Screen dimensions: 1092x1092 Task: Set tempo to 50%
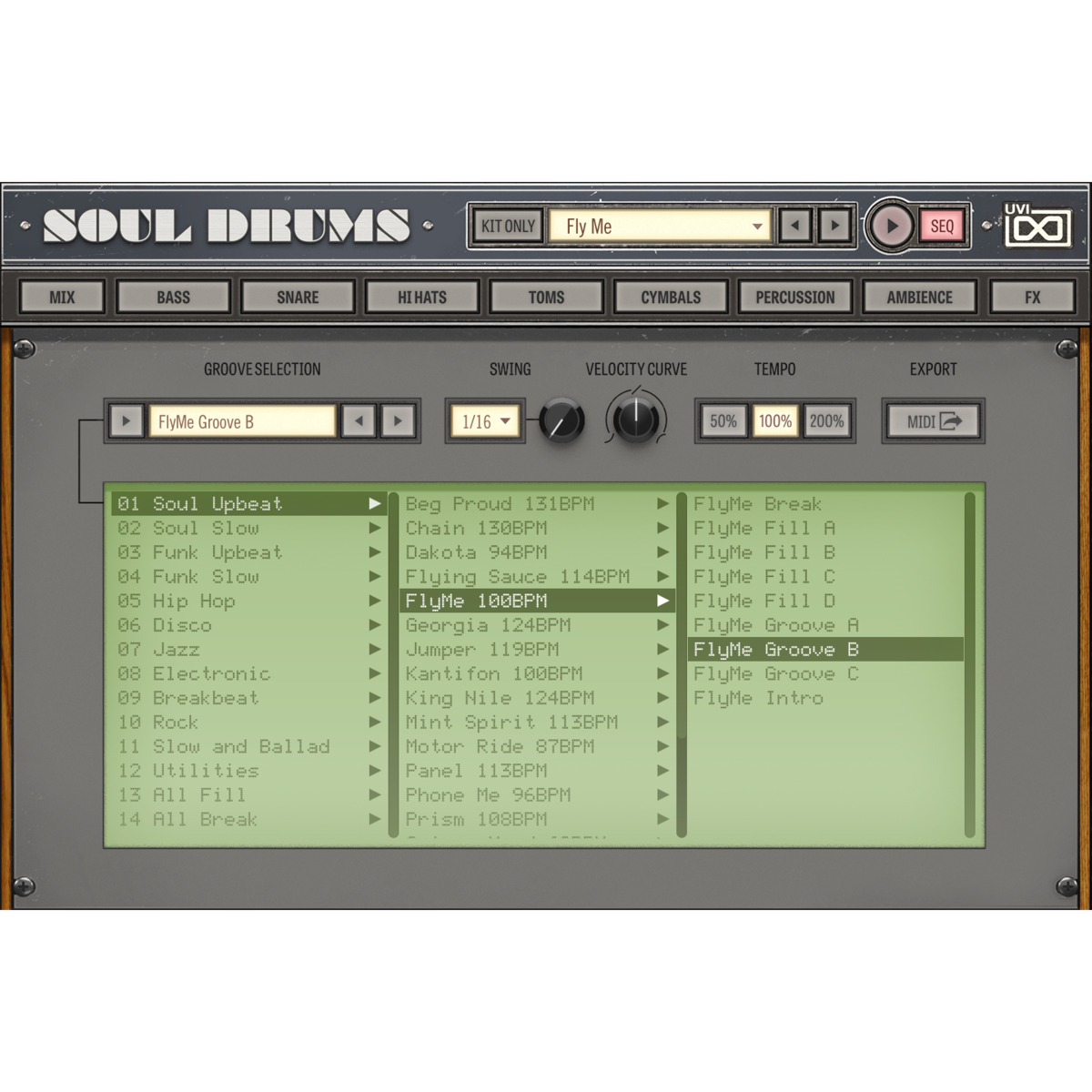coord(723,421)
